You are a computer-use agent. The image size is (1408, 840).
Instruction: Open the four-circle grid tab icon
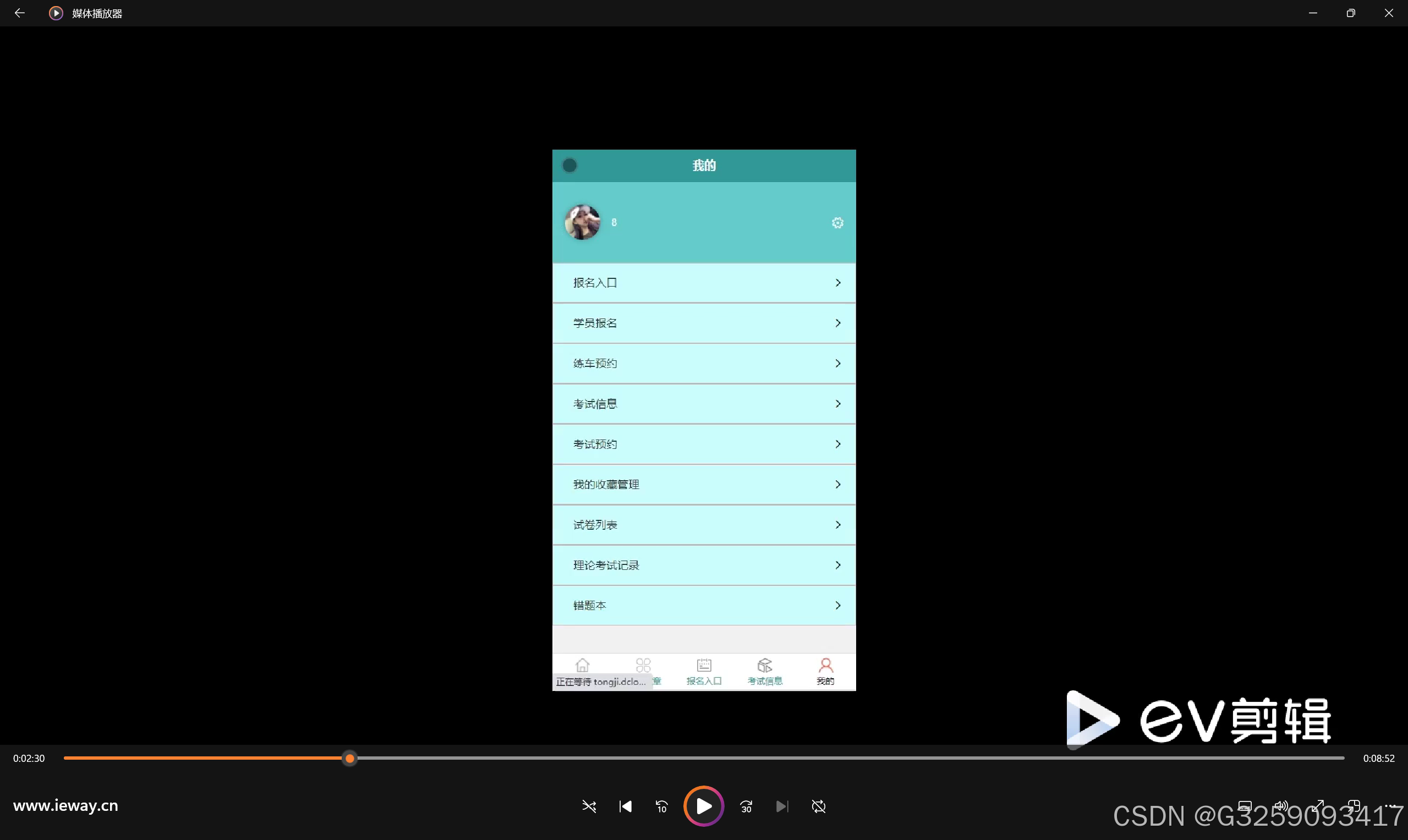643,665
